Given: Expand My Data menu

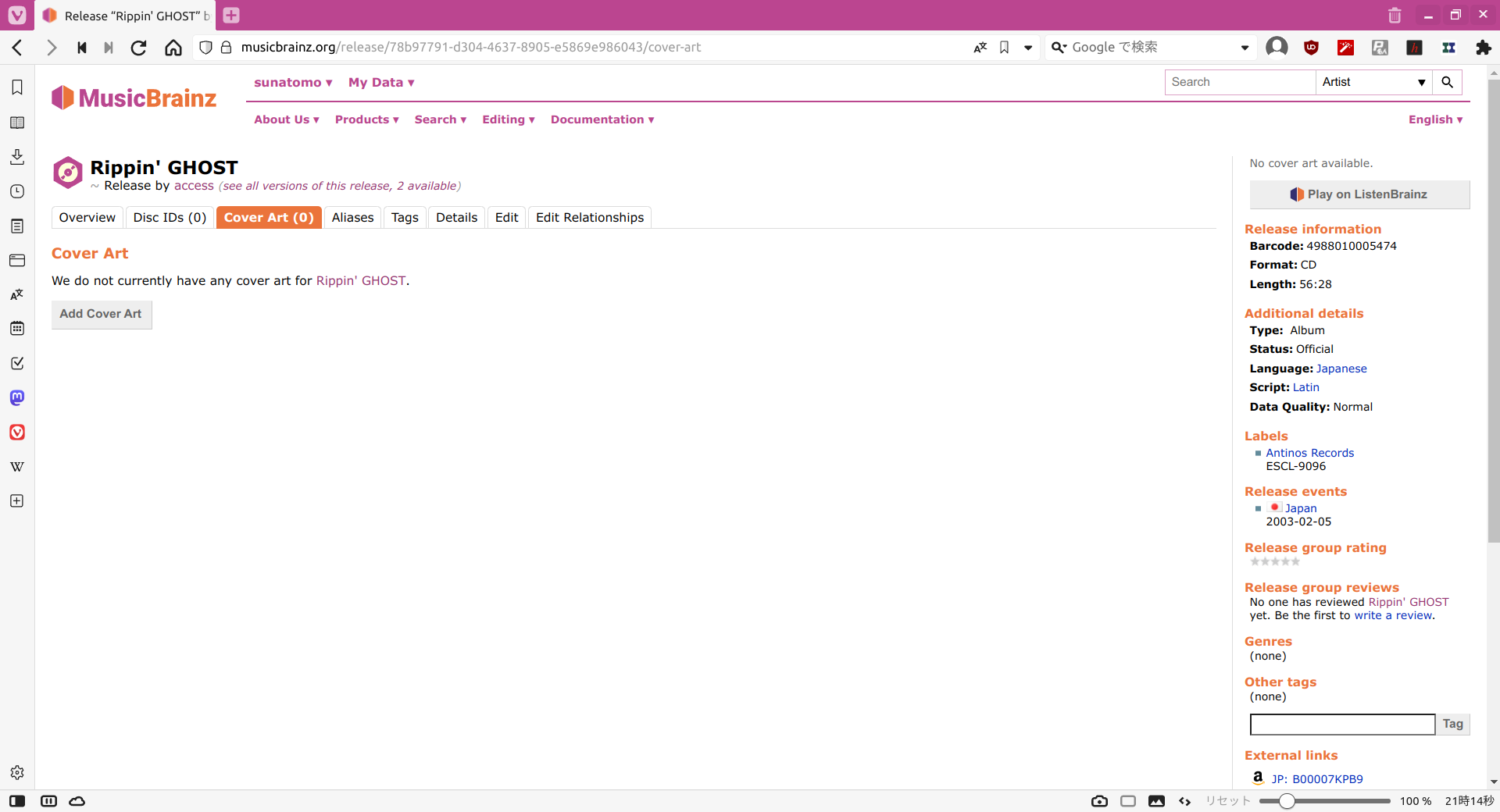Looking at the screenshot, I should 381,83.
